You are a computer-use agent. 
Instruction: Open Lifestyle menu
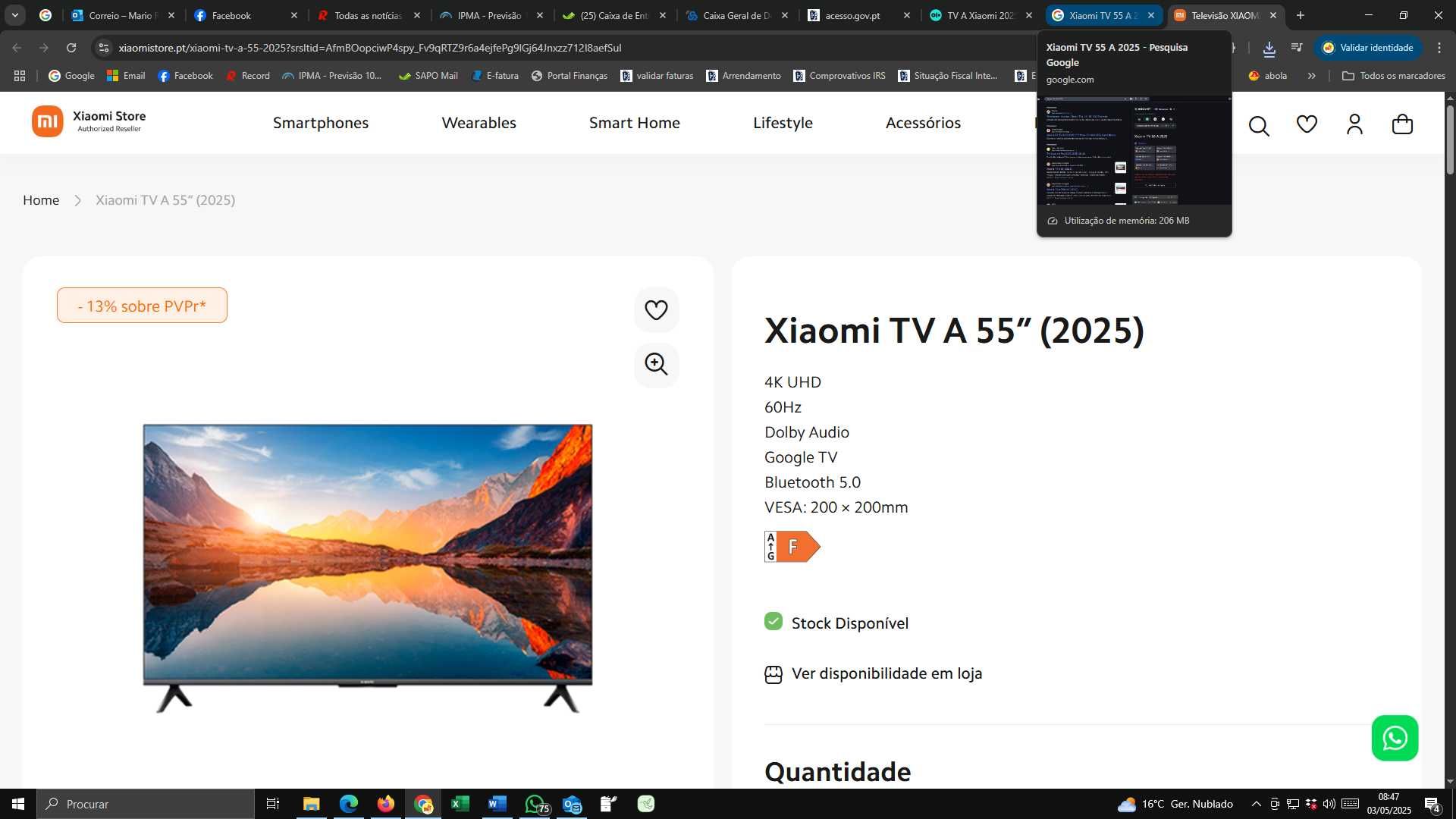[x=783, y=123]
